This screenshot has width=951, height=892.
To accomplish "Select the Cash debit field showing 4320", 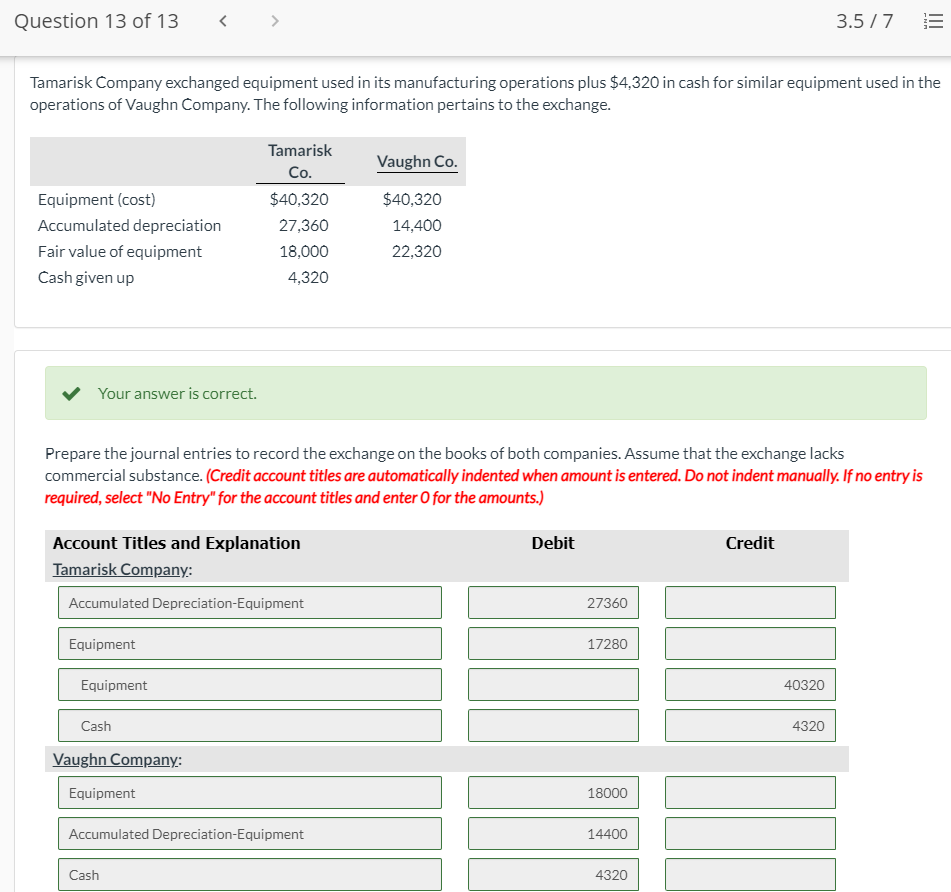I will tap(553, 874).
